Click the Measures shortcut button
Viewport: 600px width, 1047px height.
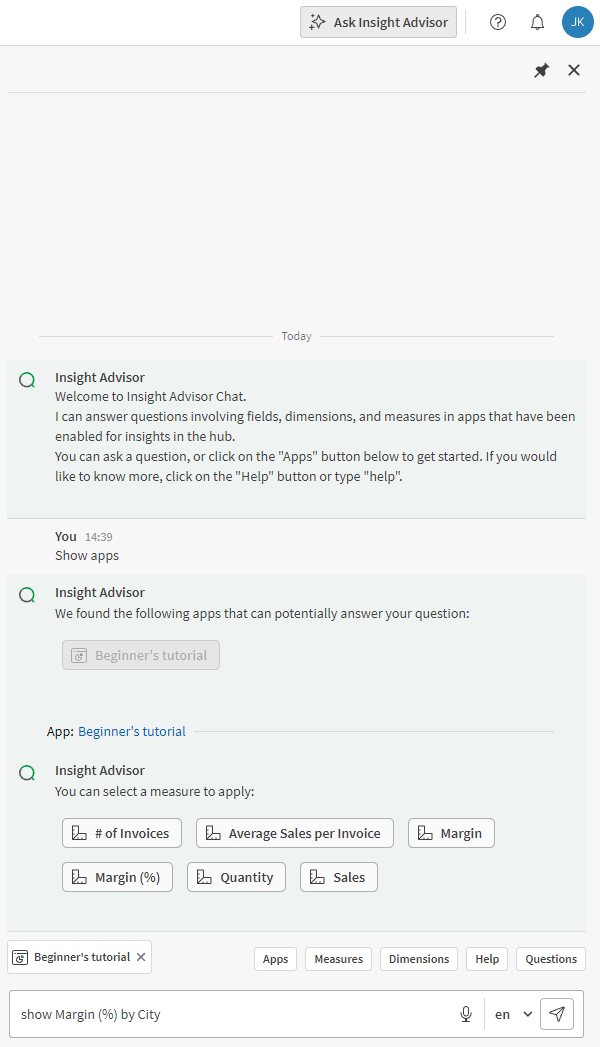(338, 959)
